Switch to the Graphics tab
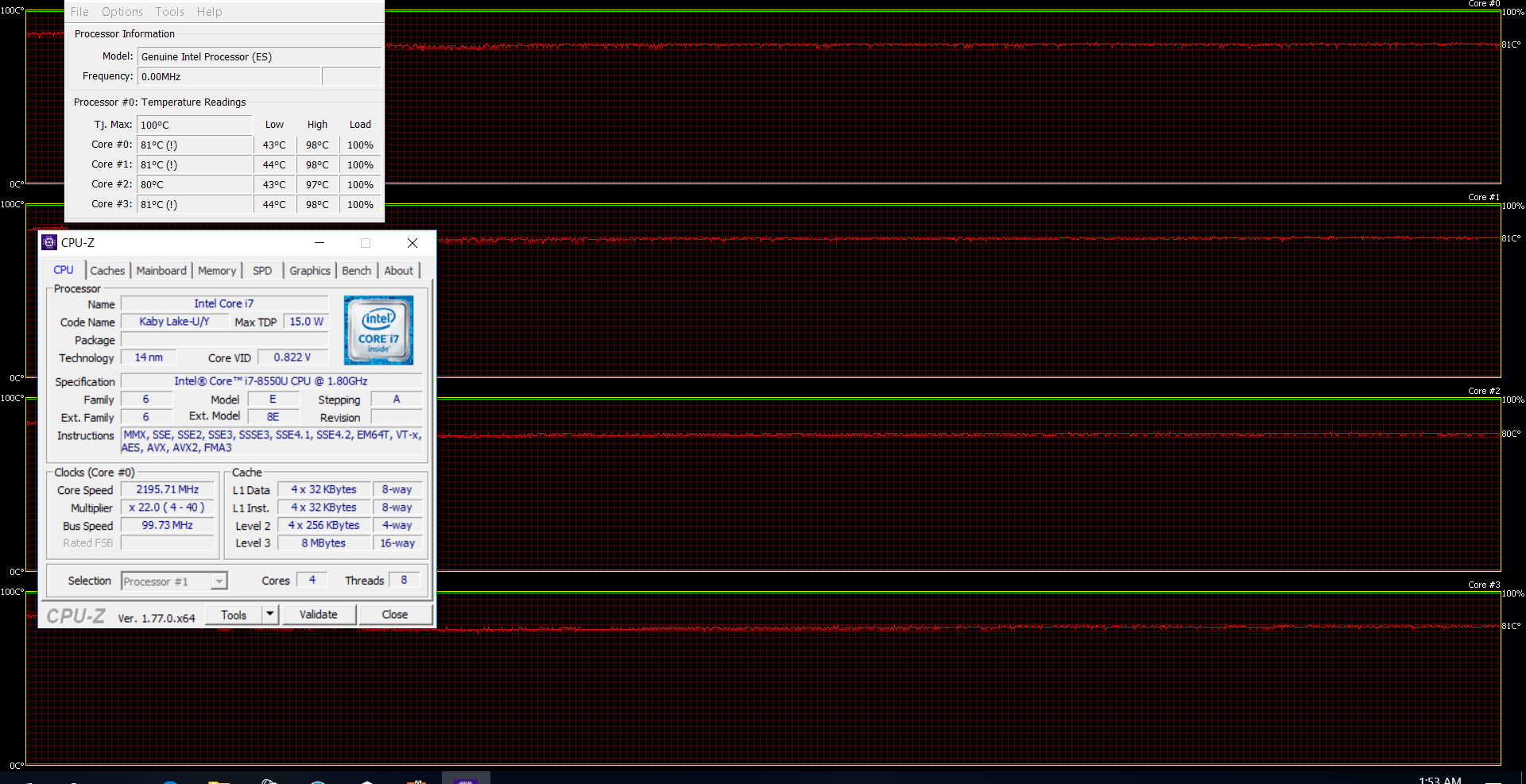 (310, 271)
